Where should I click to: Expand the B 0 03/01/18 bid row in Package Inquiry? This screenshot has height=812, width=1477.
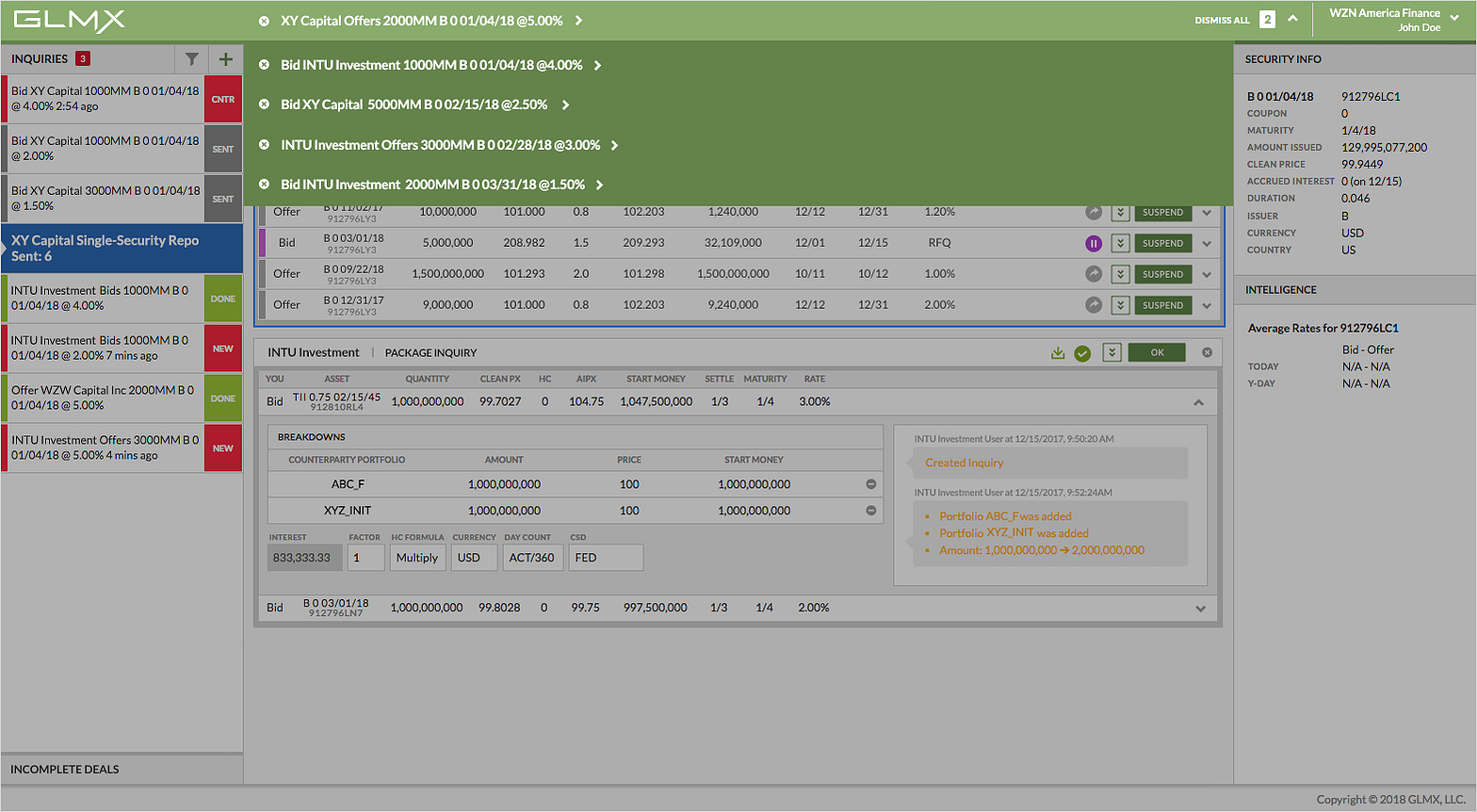(1200, 609)
